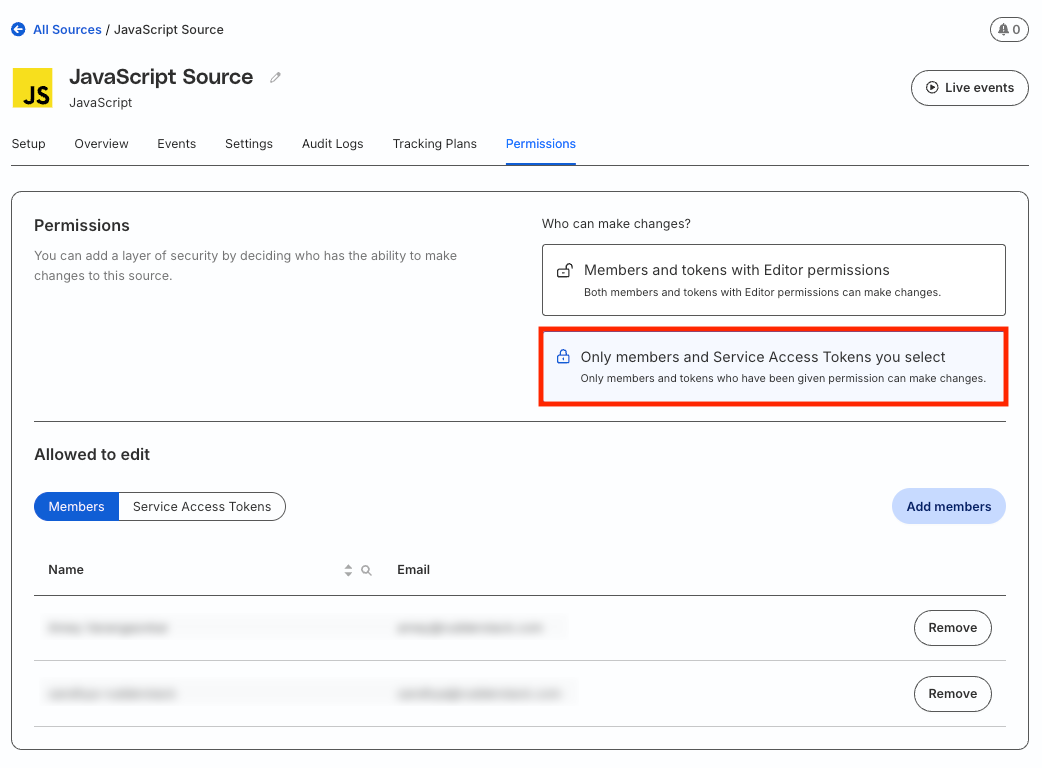Image resolution: width=1042 pixels, height=768 pixels.
Task: Switch to Service Access Tokens
Action: tap(202, 506)
